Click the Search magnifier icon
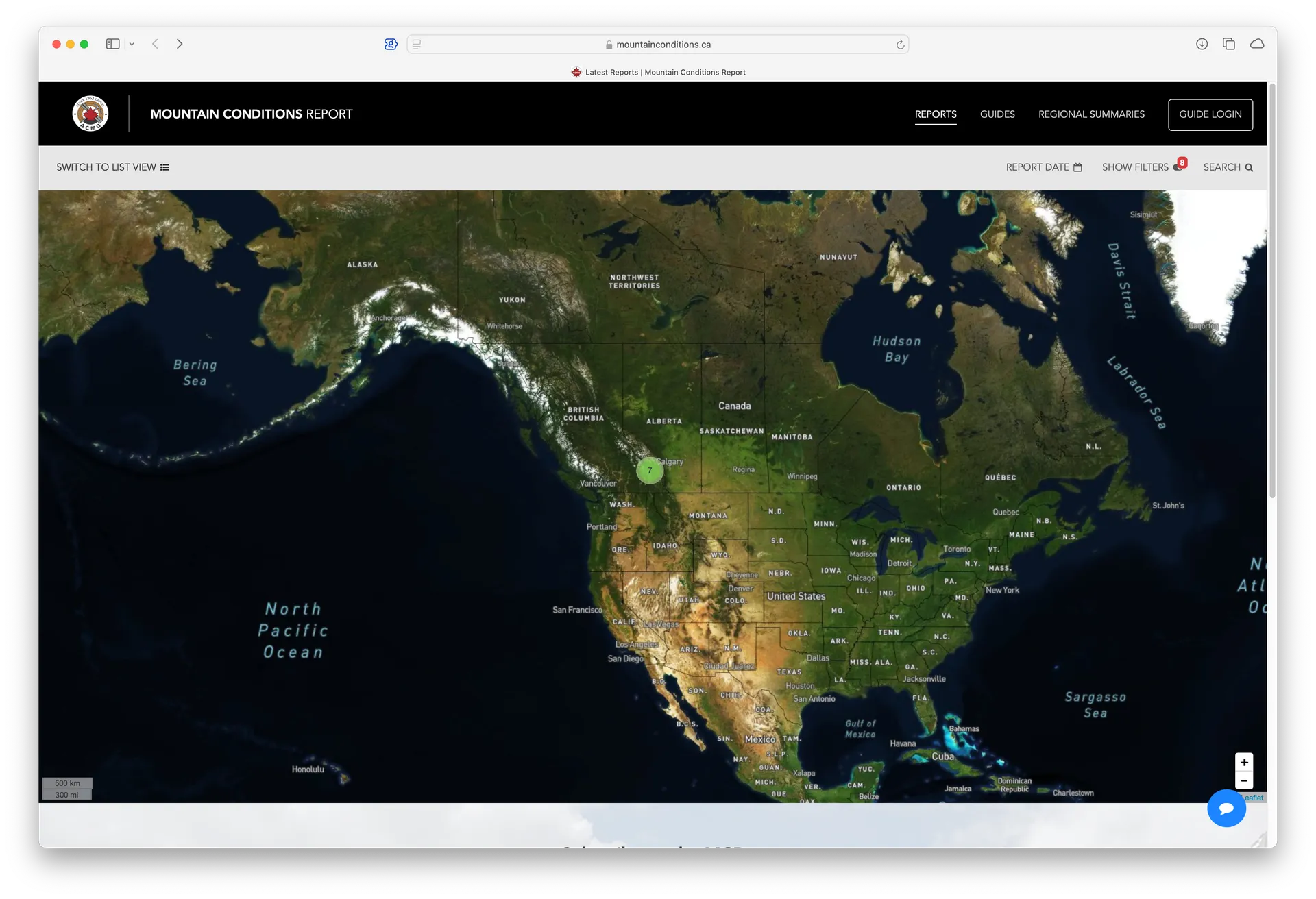The image size is (1316, 899). click(x=1250, y=167)
